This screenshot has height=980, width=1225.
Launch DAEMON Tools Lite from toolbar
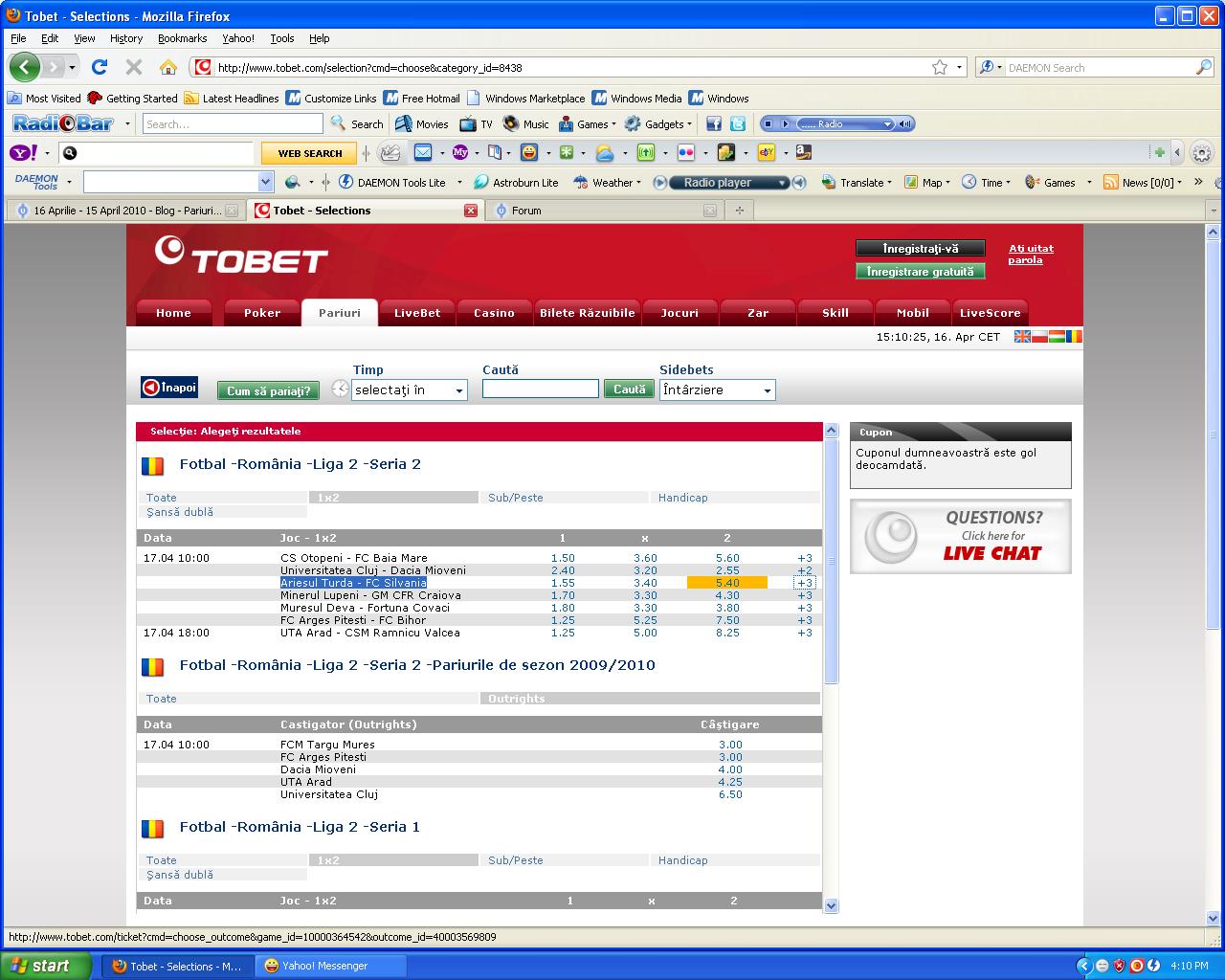[x=392, y=182]
